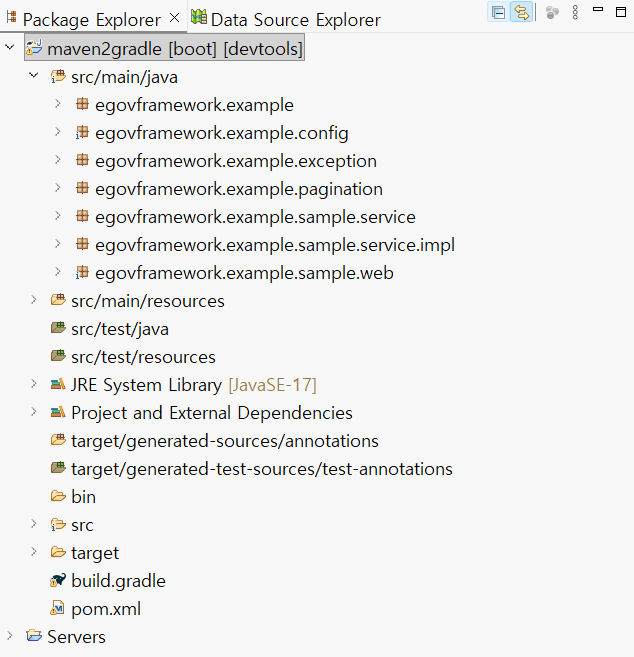
Task: Toggle Link with Editor button
Action: coord(521,13)
